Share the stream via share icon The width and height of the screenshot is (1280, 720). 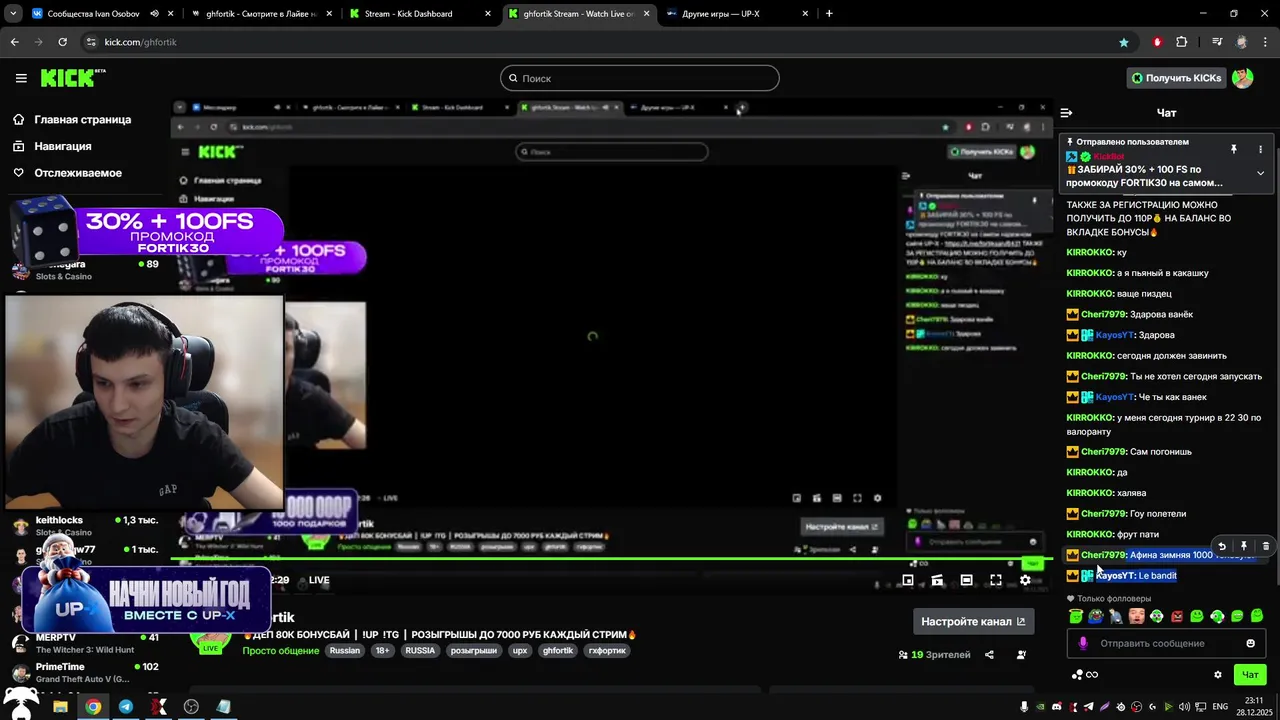989,655
